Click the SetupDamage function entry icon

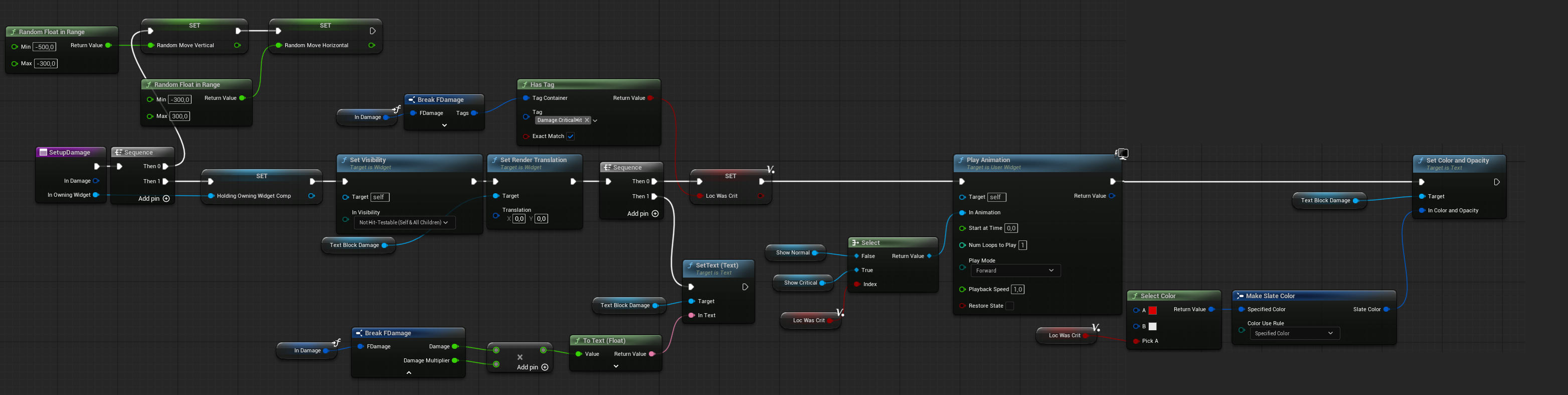pos(43,153)
